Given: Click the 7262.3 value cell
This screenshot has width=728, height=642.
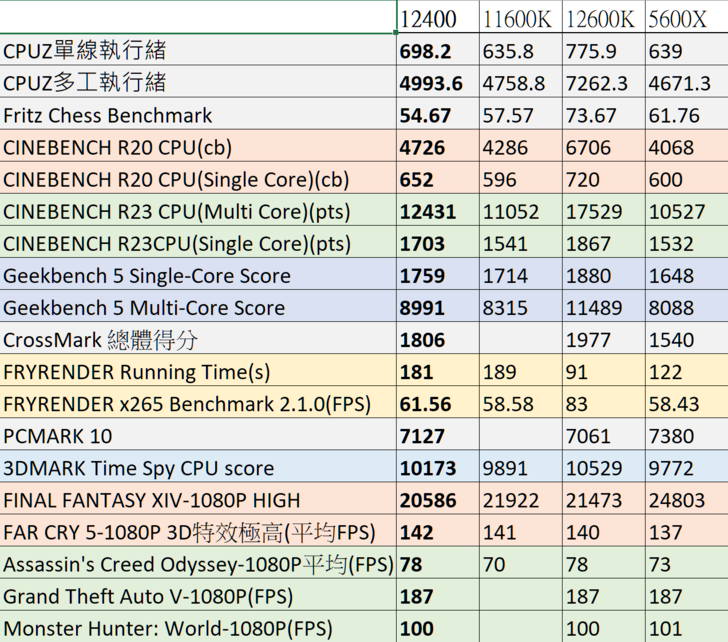Looking at the screenshot, I should (x=604, y=81).
